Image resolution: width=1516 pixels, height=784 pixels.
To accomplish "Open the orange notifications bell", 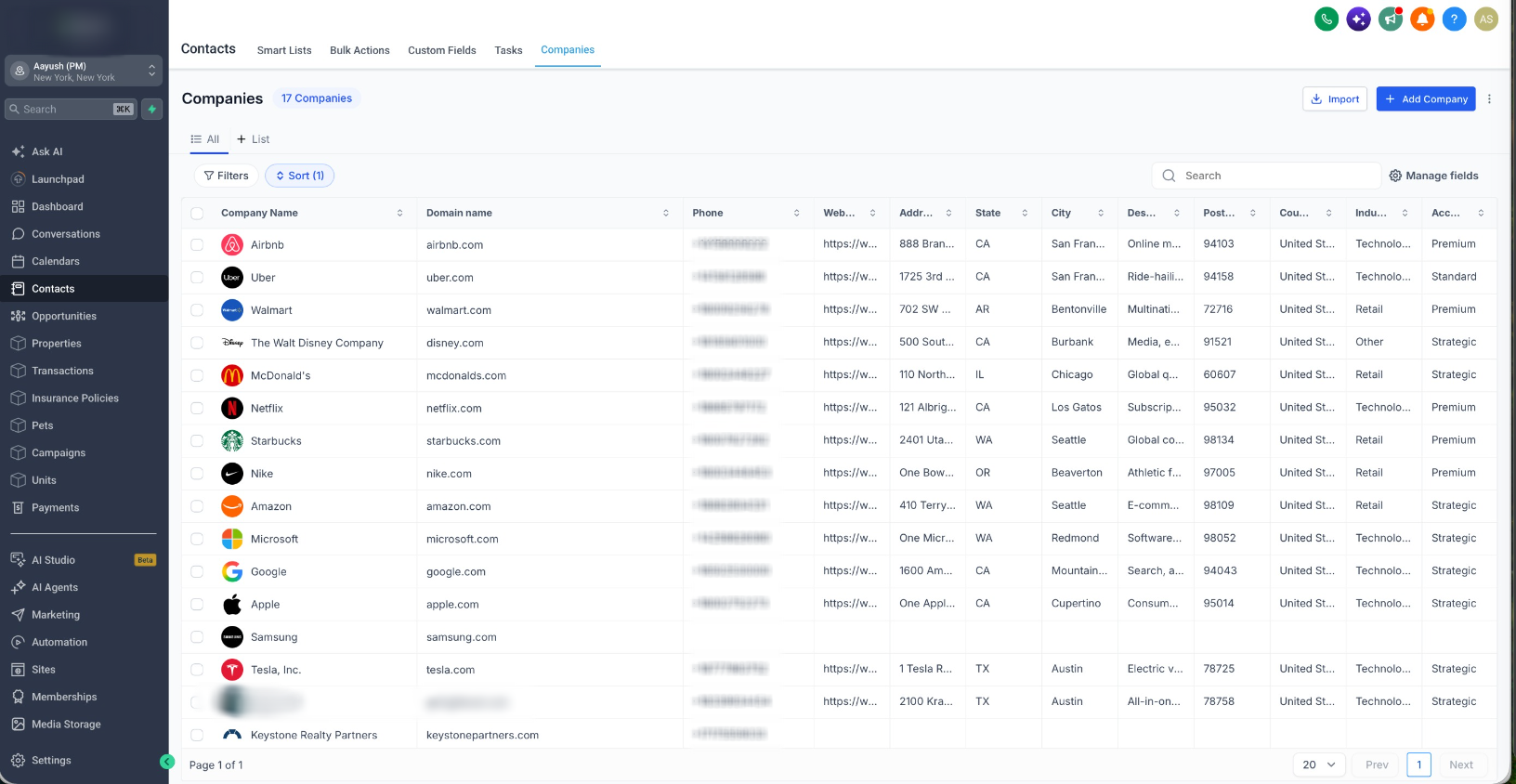I will point(1422,19).
